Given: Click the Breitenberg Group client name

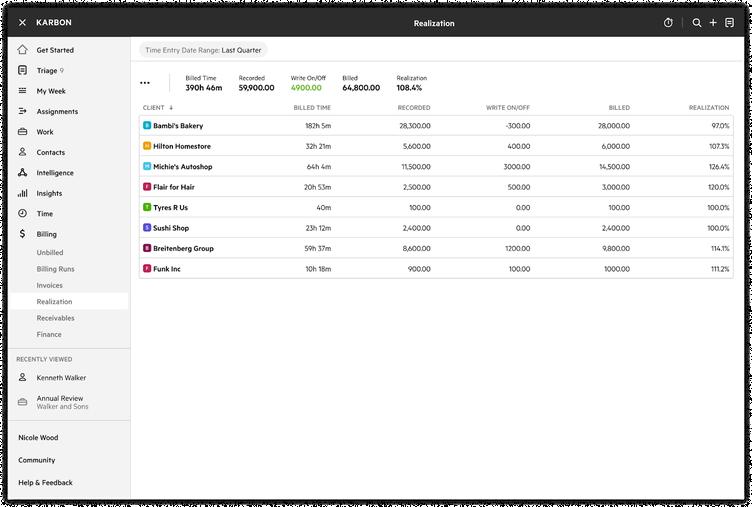Looking at the screenshot, I should click(183, 248).
